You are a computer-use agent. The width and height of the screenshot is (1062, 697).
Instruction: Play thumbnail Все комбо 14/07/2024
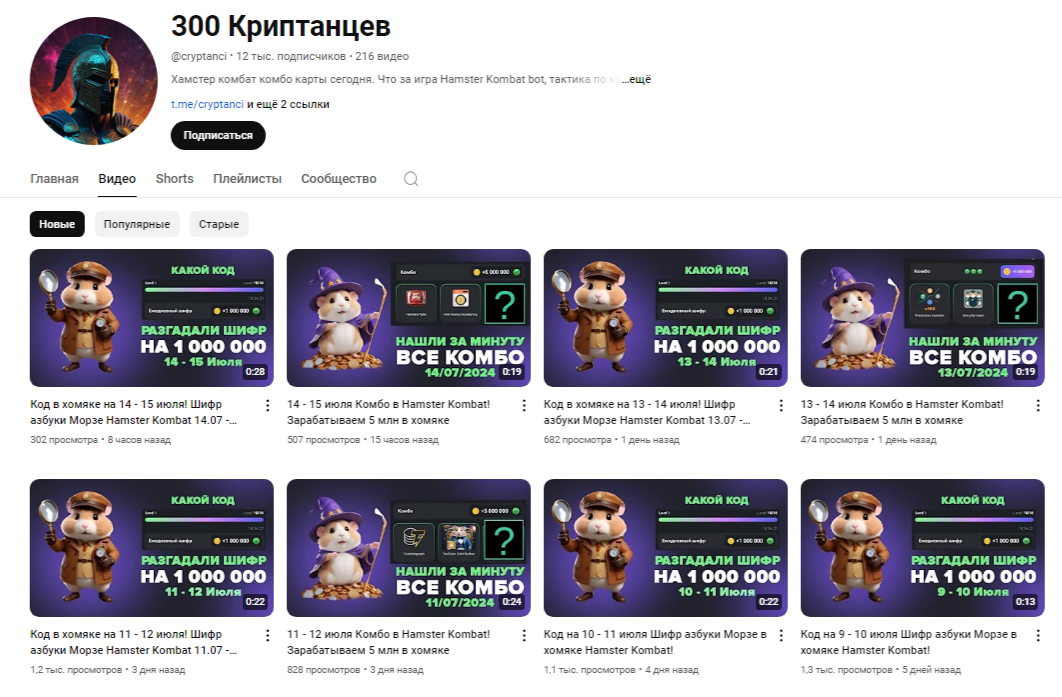(x=408, y=318)
